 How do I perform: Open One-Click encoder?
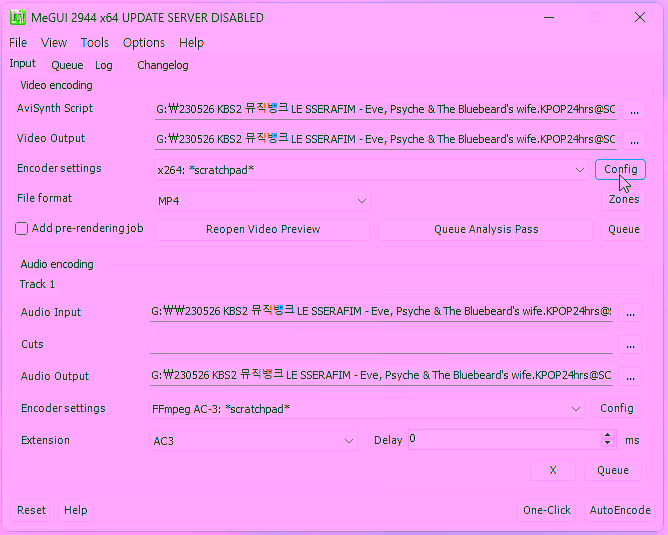(x=547, y=510)
